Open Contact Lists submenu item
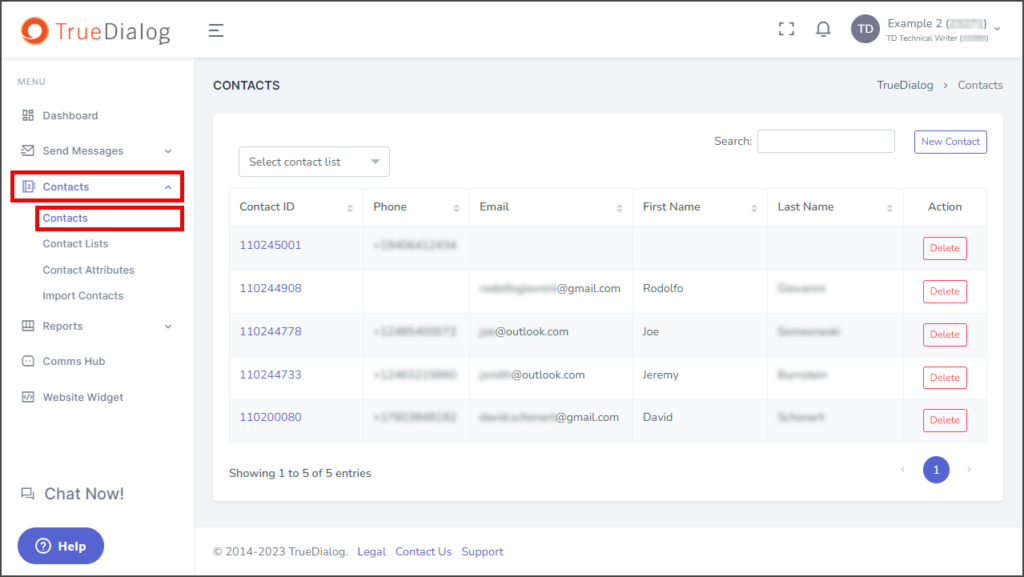Viewport: 1024px width, 577px height. coord(76,243)
